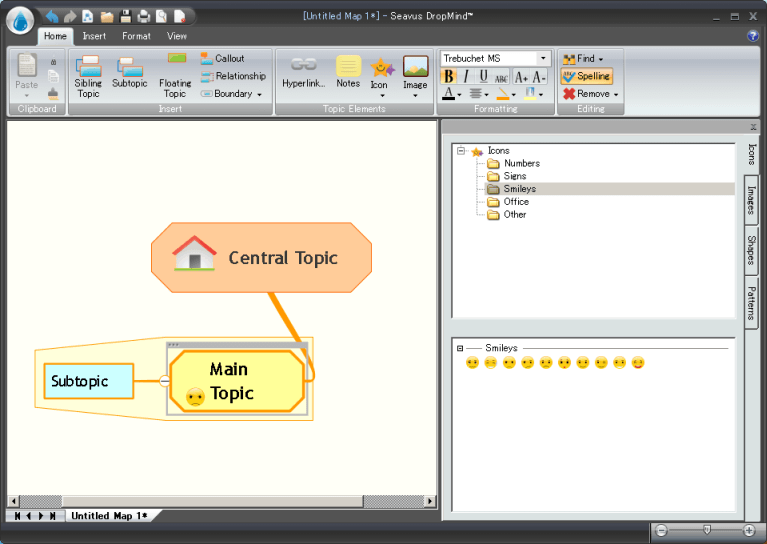Click the Spelling button
The image size is (767, 544).
pyautogui.click(x=586, y=76)
